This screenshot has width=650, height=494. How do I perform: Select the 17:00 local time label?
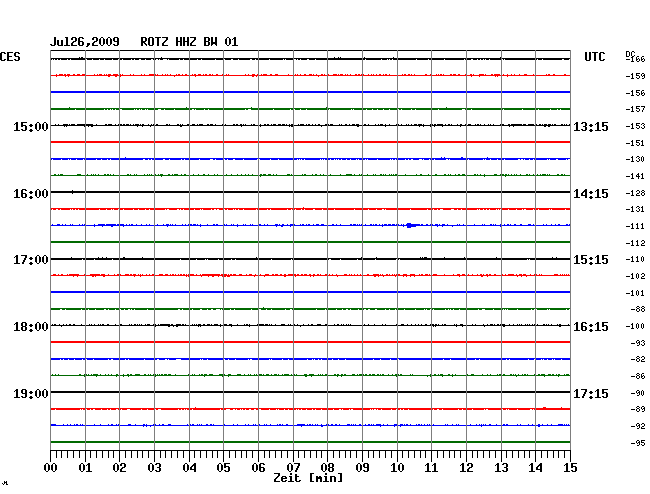31,260
